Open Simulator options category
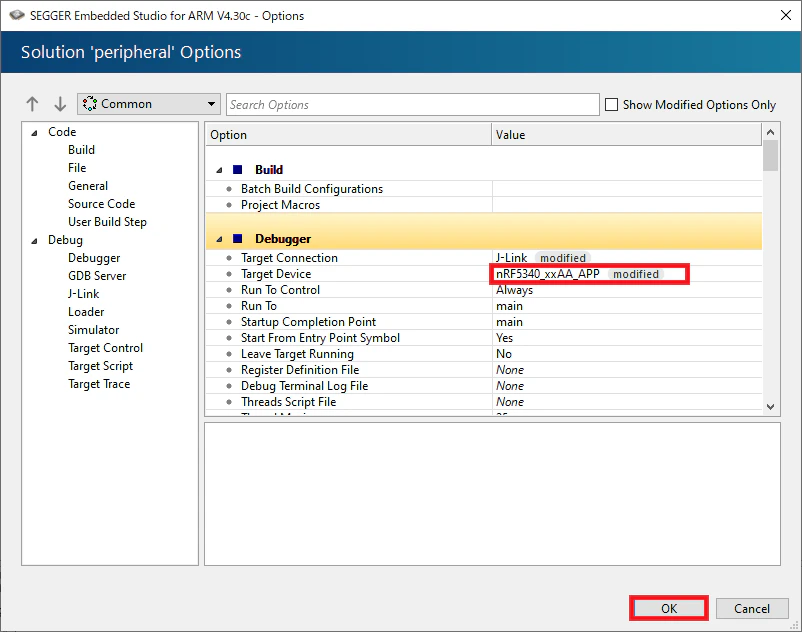802x632 pixels. [94, 330]
